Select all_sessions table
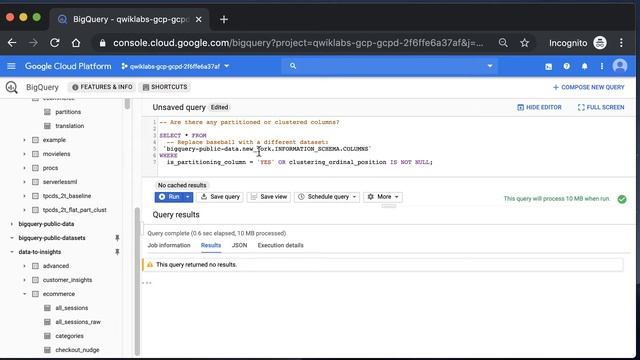 pyautogui.click(x=71, y=308)
